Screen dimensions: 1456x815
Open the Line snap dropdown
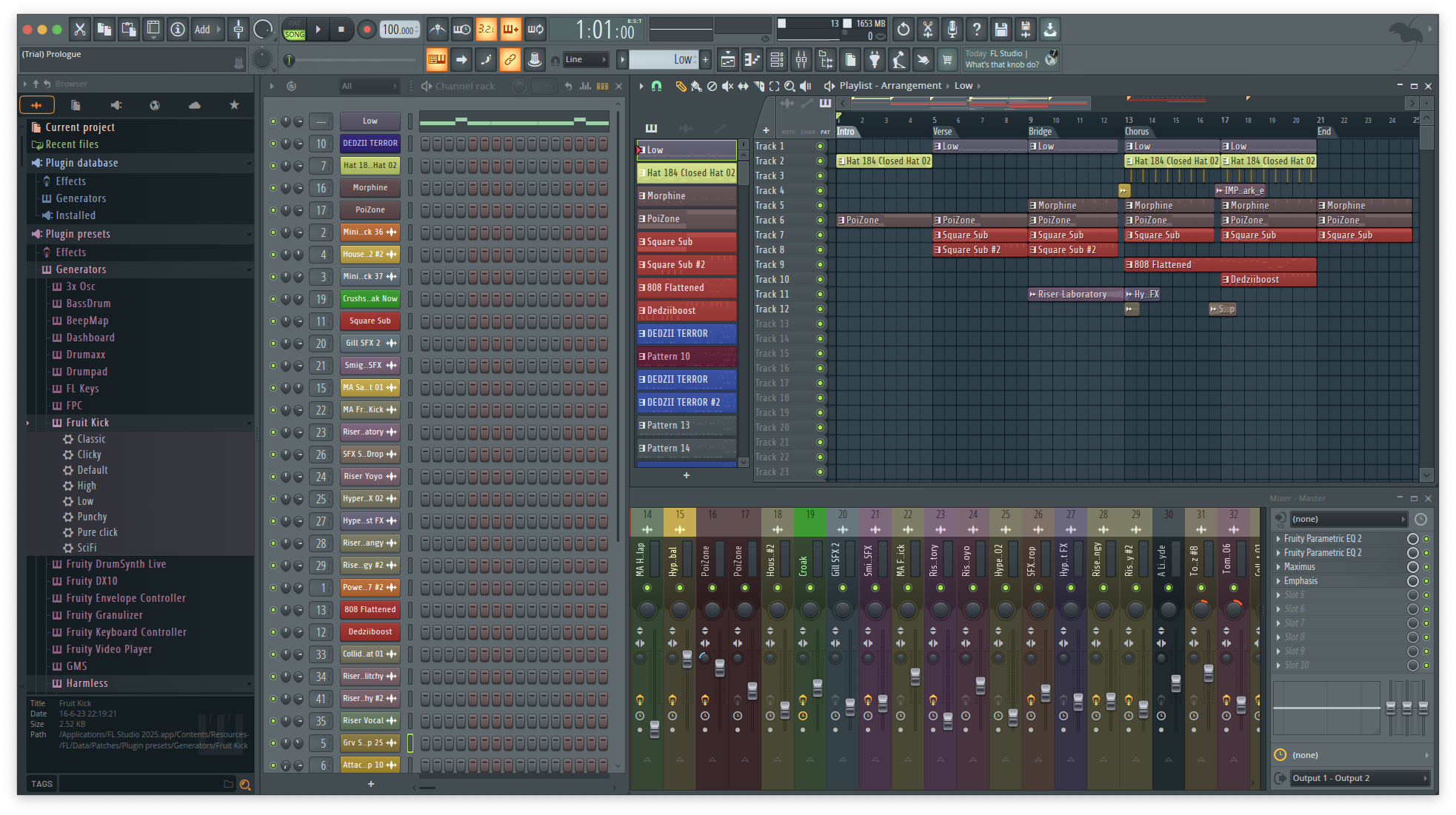tap(585, 60)
